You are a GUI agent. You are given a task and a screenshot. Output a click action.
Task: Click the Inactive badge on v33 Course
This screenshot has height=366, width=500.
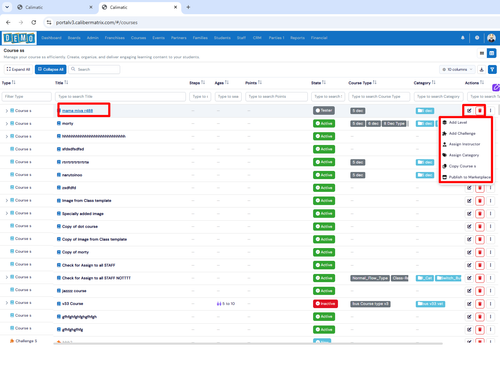click(x=325, y=304)
